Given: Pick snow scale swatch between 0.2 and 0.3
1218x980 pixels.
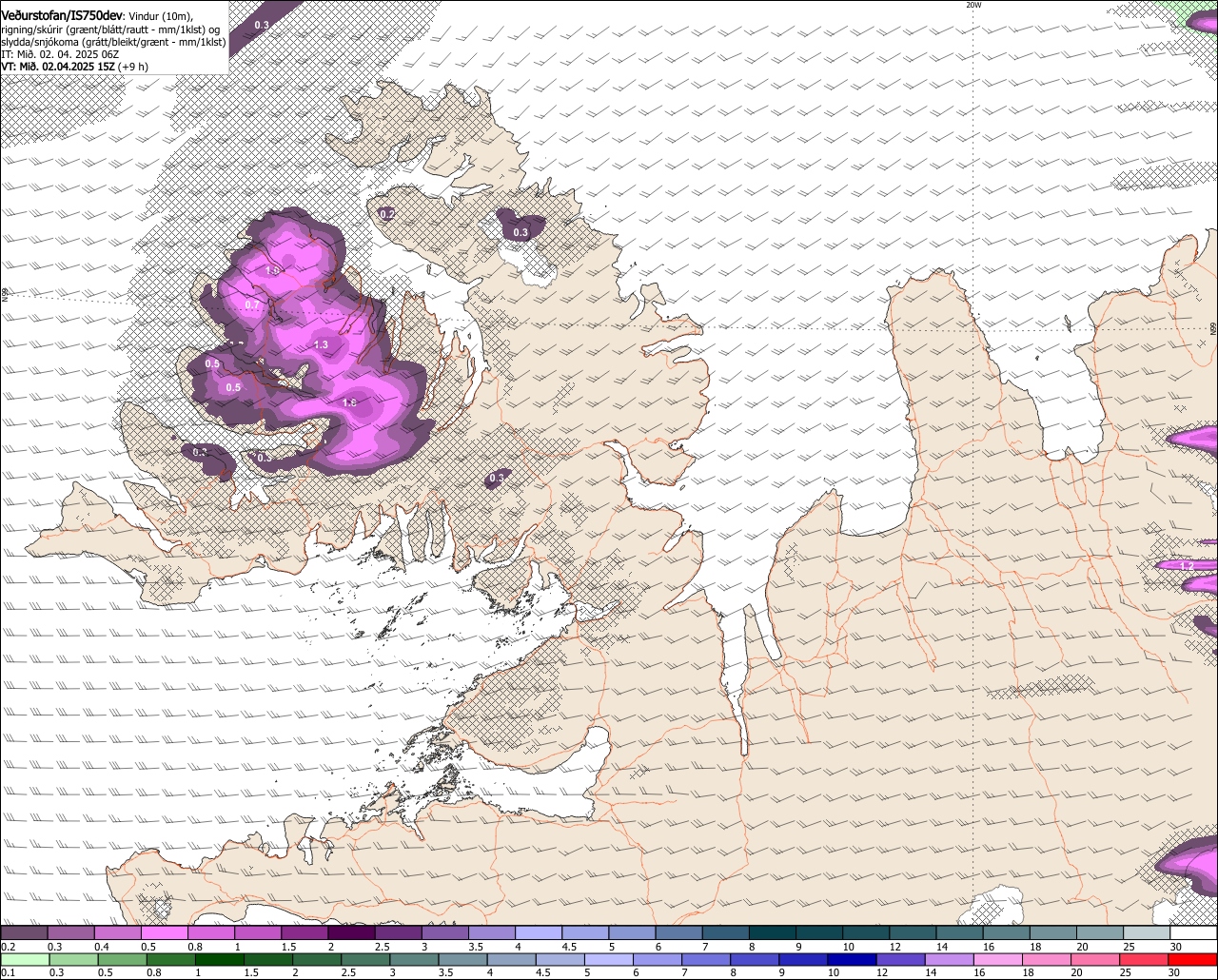Looking at the screenshot, I should (x=25, y=933).
